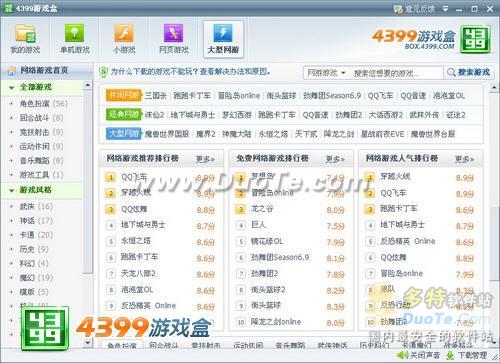Click 更多 in 网络游戏推荐排行榜
This screenshot has width=500, height=363.
(205, 159)
